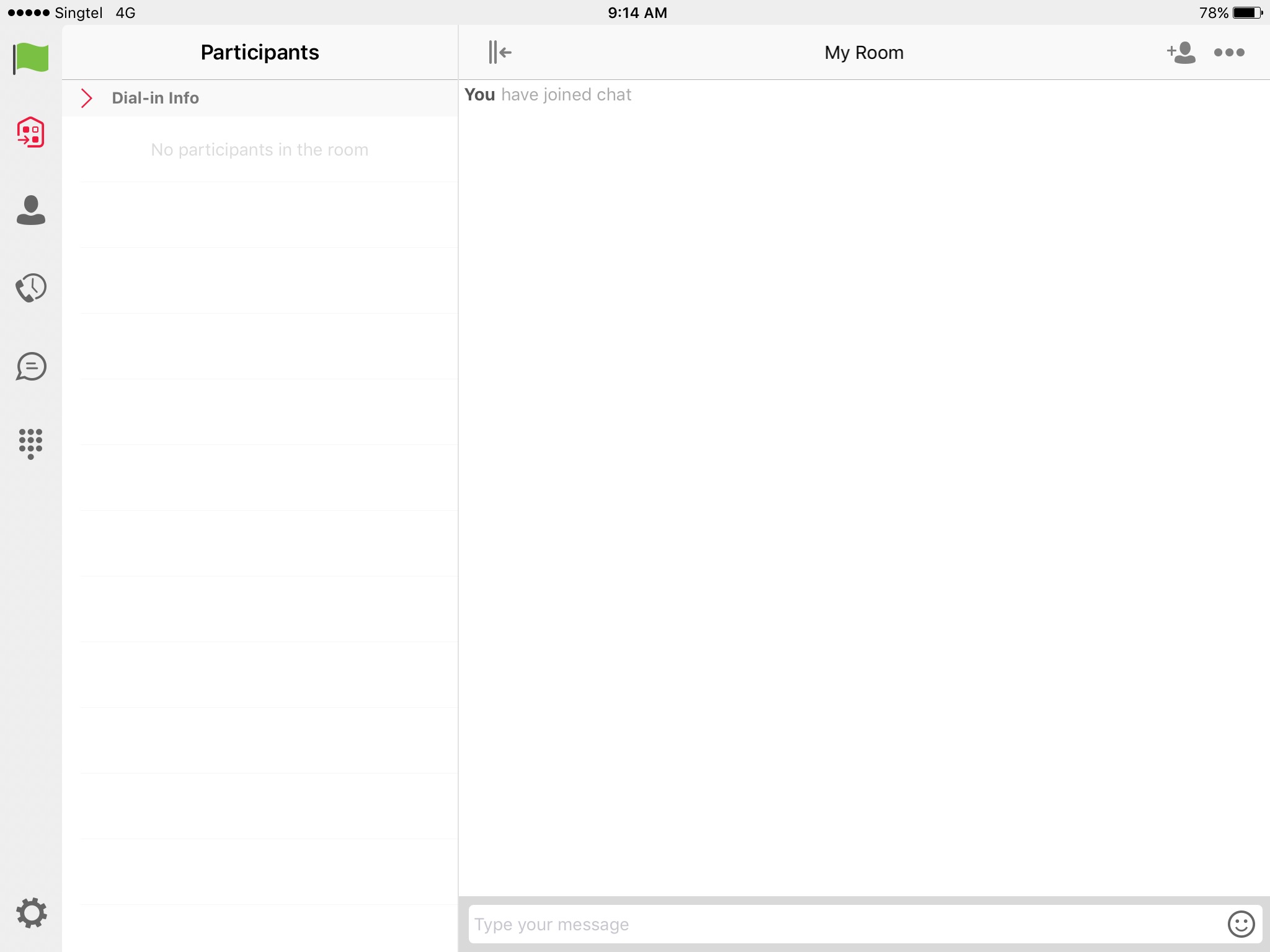Open settings gear icon
This screenshot has width=1270, height=952.
click(30, 912)
